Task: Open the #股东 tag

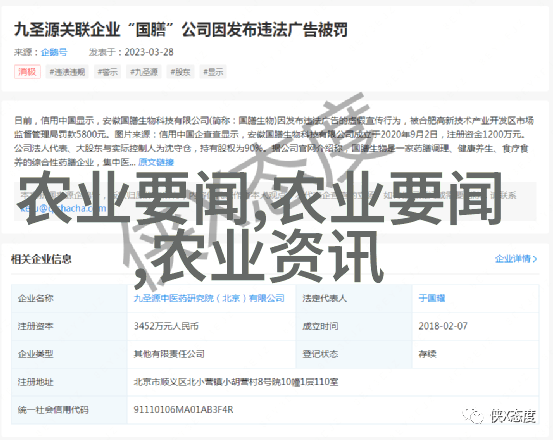Action: (180, 72)
